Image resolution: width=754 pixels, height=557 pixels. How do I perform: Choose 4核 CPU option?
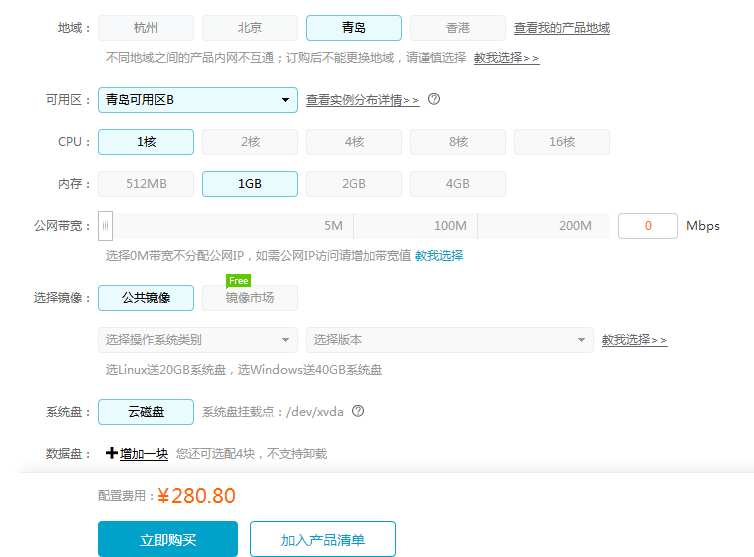pos(353,142)
